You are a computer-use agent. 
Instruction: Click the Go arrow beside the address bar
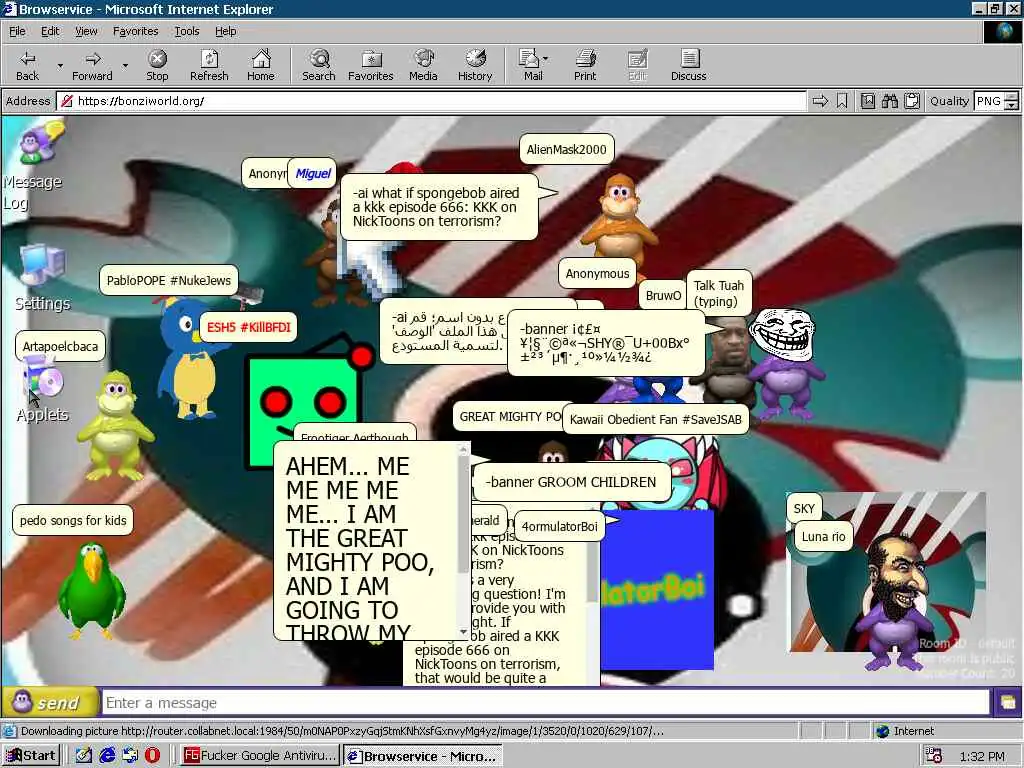(x=820, y=101)
